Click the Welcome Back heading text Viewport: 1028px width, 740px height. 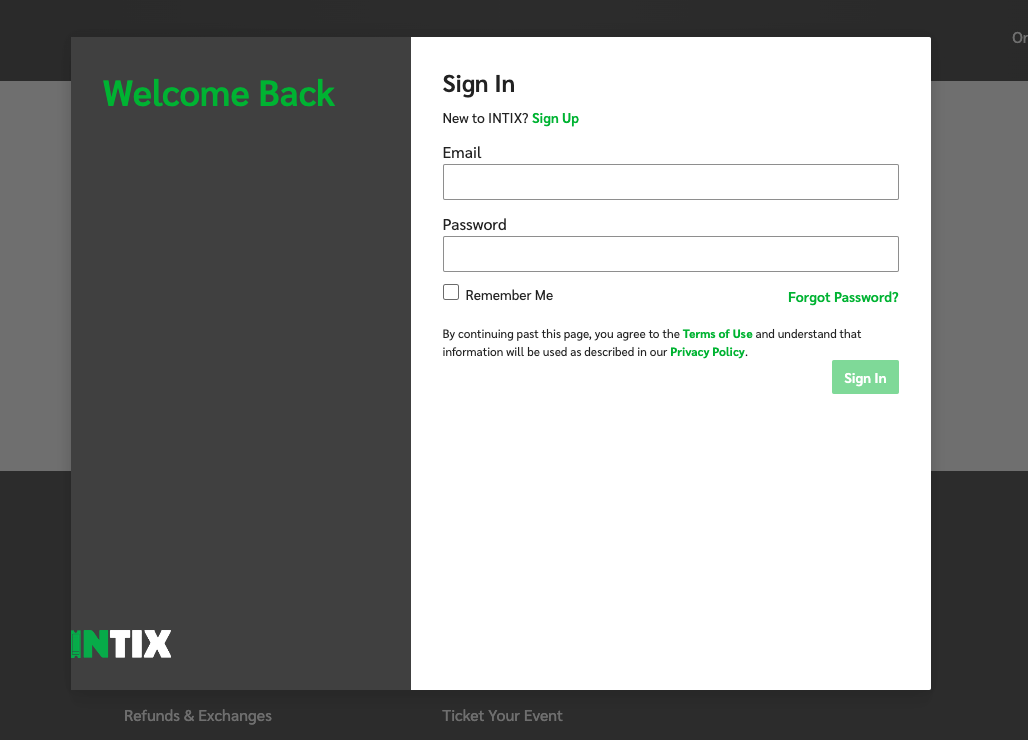219,94
